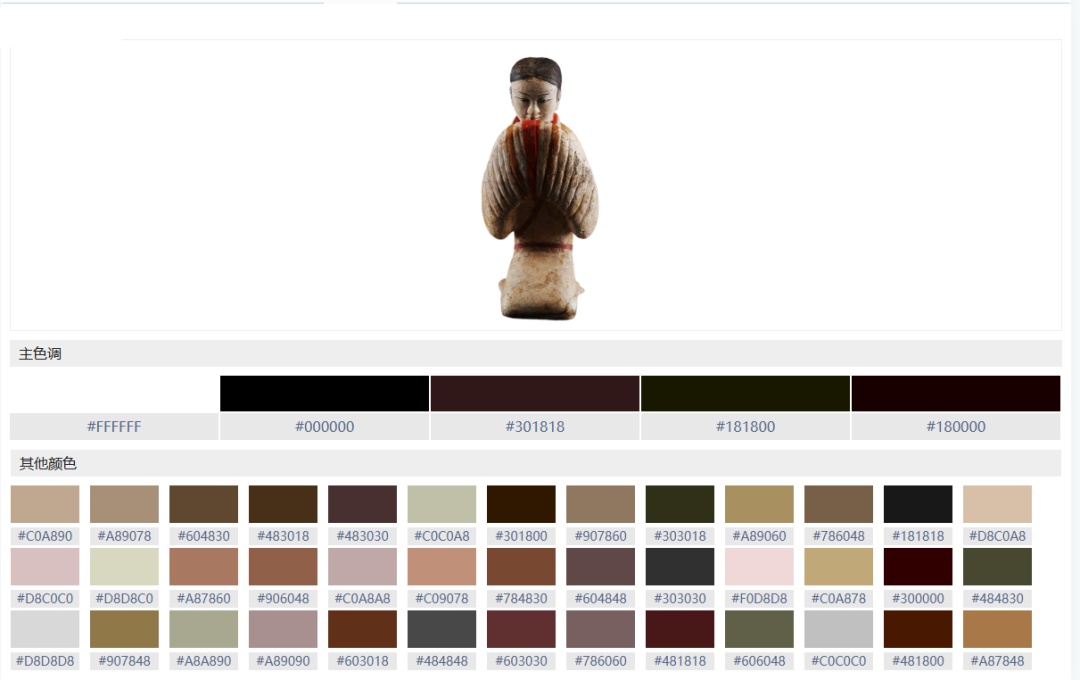
Task: Select the #180000 dominant color bar
Action: (955, 393)
